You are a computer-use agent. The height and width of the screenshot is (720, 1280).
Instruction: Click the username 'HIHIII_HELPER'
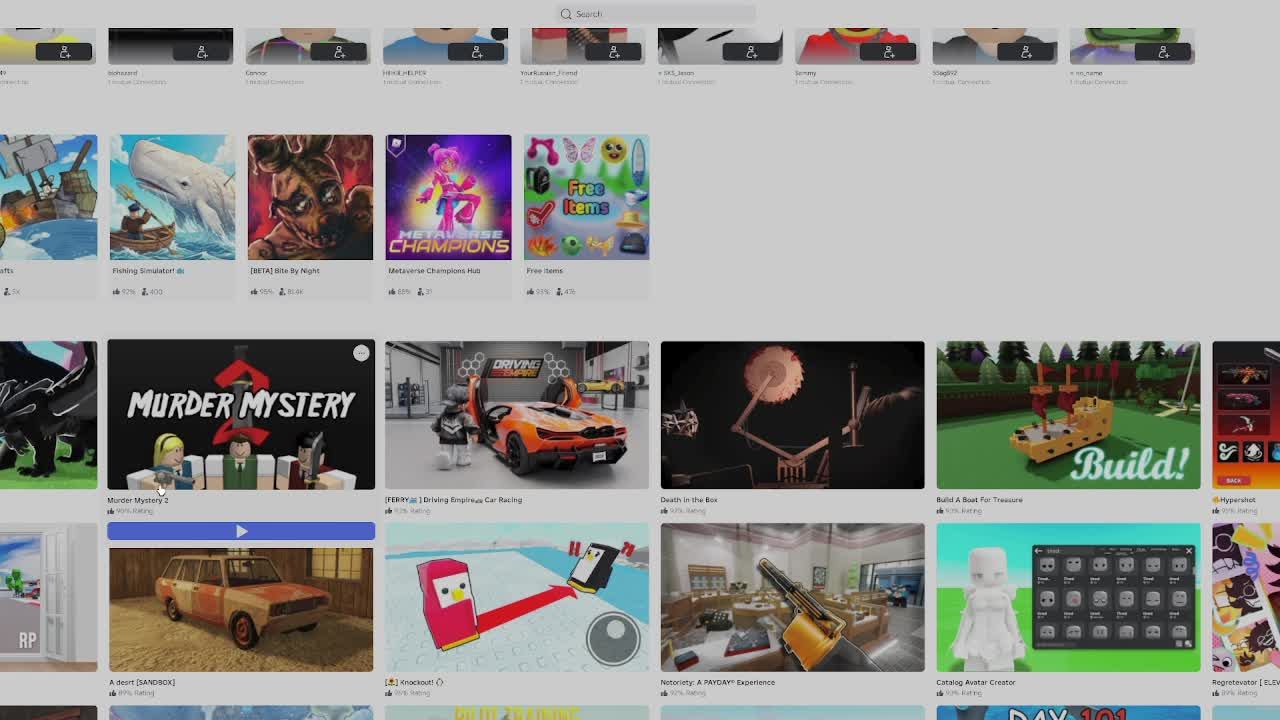pos(404,73)
